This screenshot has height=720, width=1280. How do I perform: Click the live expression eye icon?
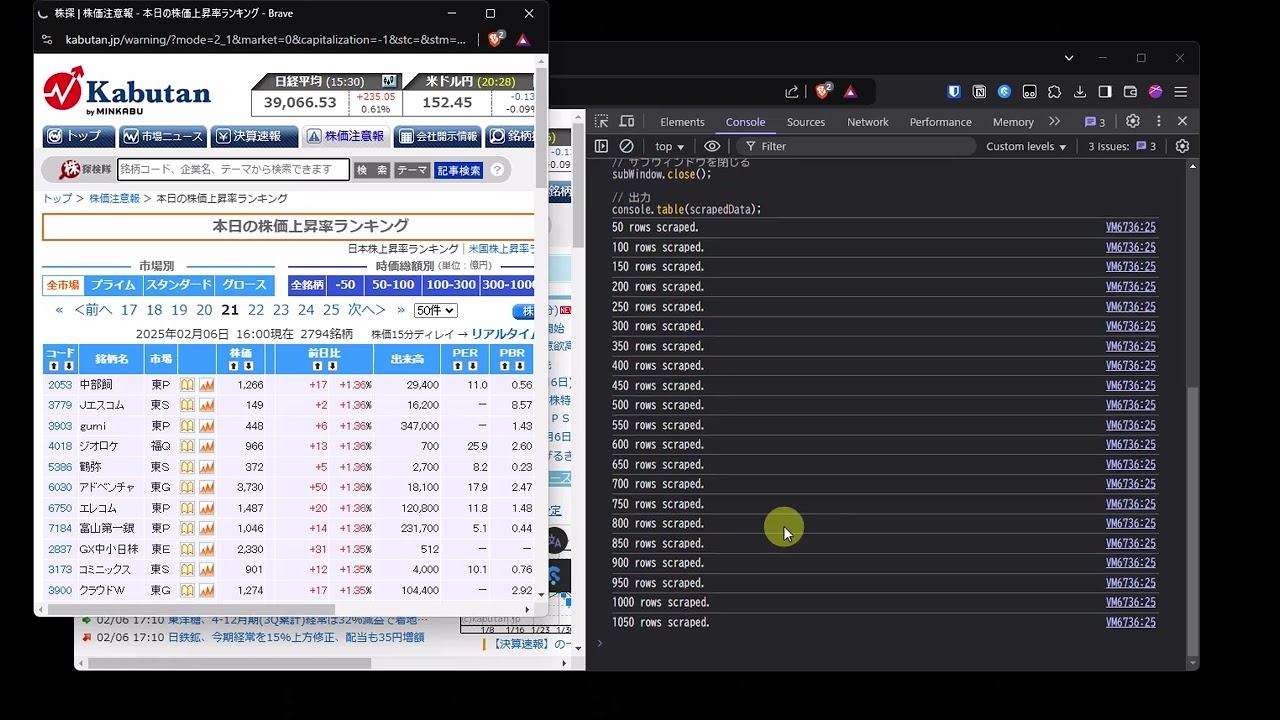pos(712,146)
